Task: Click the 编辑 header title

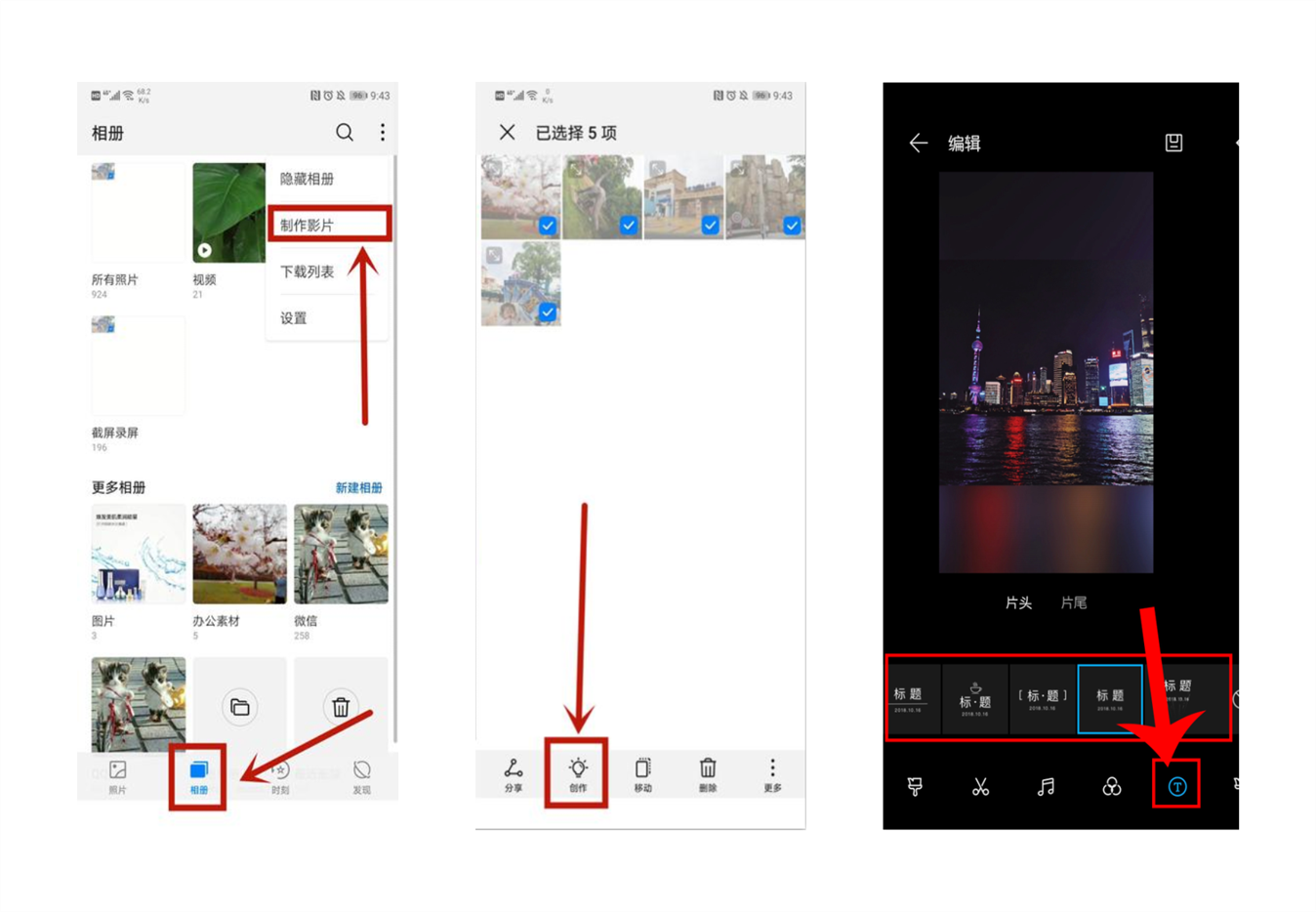Action: 965,144
